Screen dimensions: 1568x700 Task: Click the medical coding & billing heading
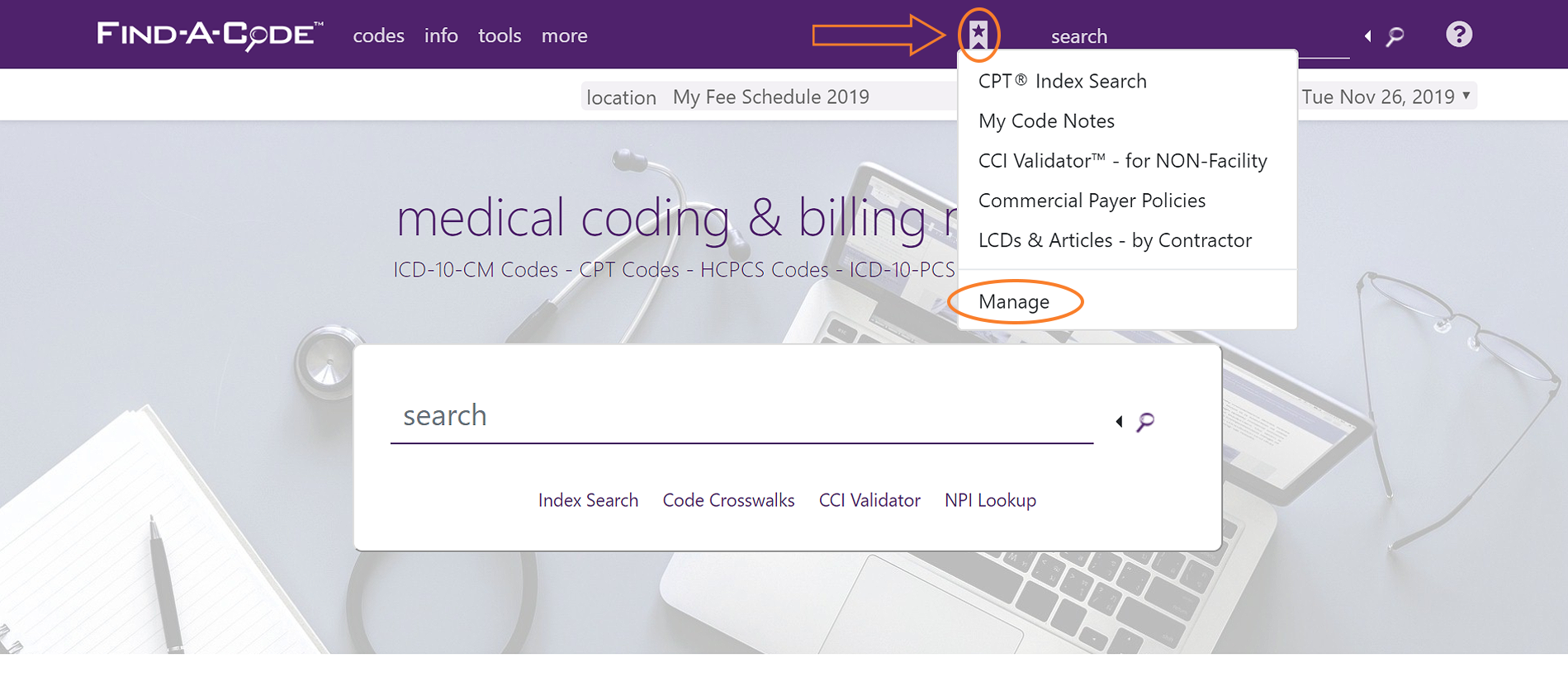coord(675,219)
